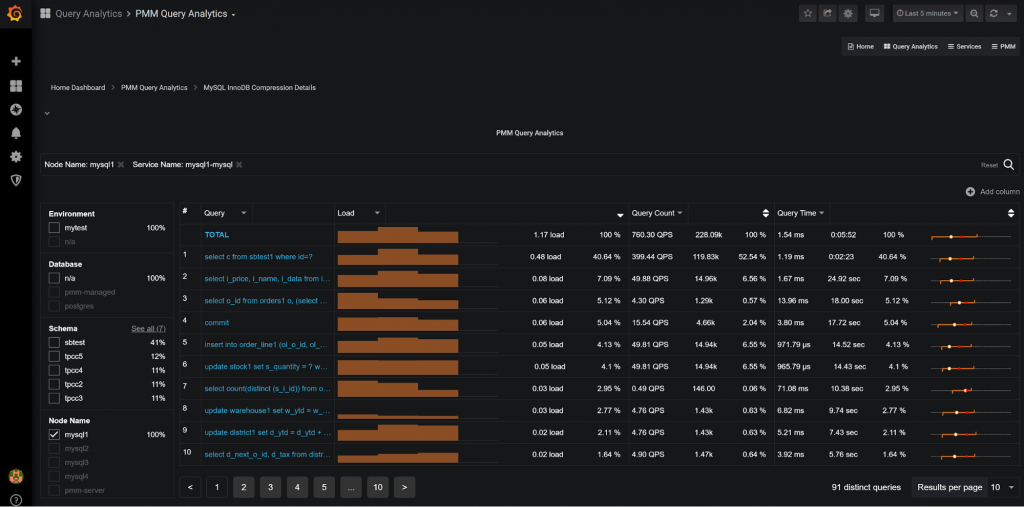The height and width of the screenshot is (507, 1024).
Task: Open the Configuration gear in sidebar
Action: tap(16, 157)
